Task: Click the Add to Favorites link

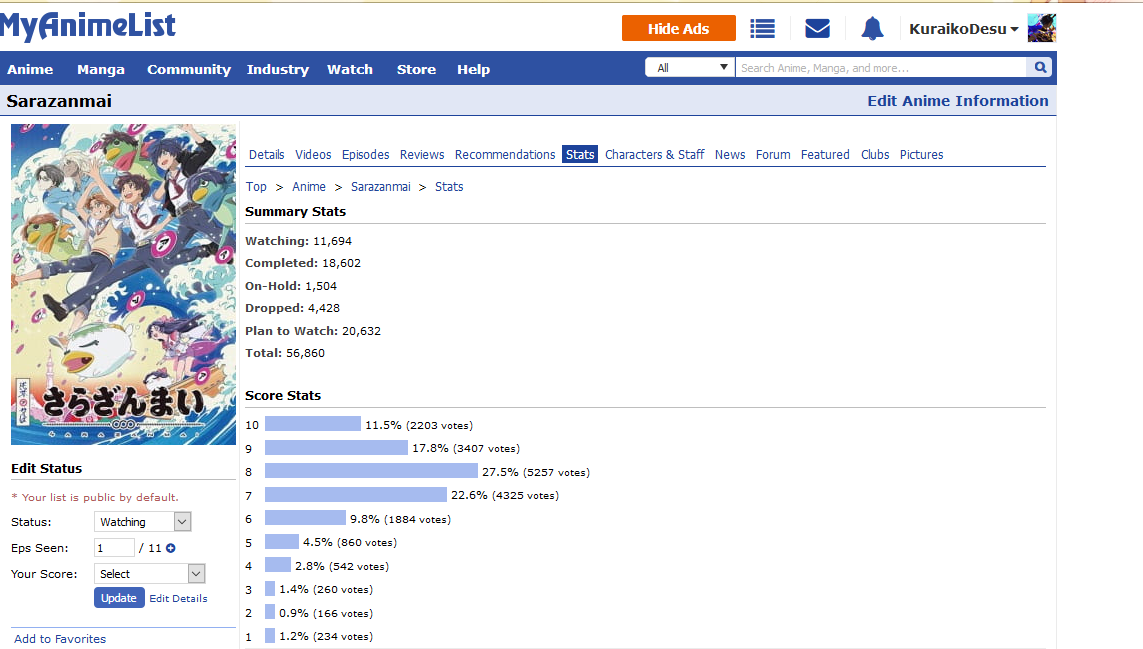Action: [60, 639]
